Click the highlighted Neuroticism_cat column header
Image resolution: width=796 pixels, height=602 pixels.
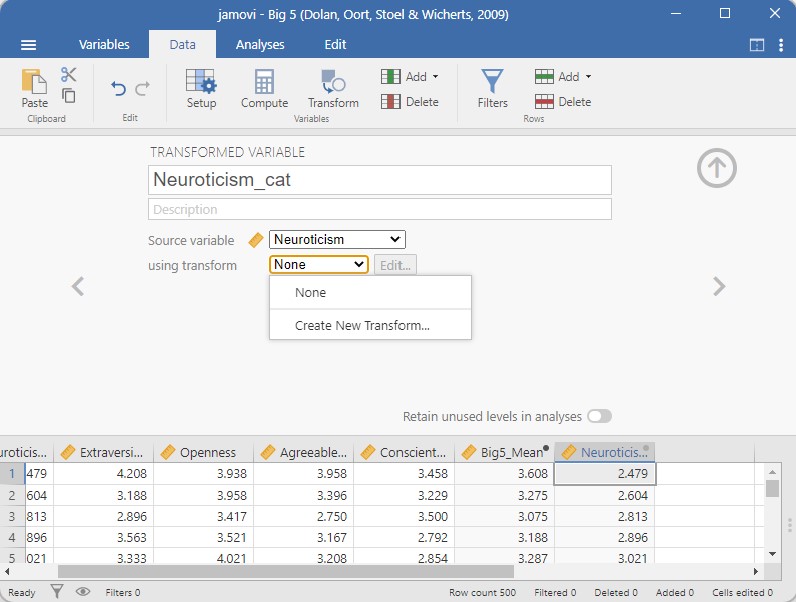pyautogui.click(x=604, y=452)
